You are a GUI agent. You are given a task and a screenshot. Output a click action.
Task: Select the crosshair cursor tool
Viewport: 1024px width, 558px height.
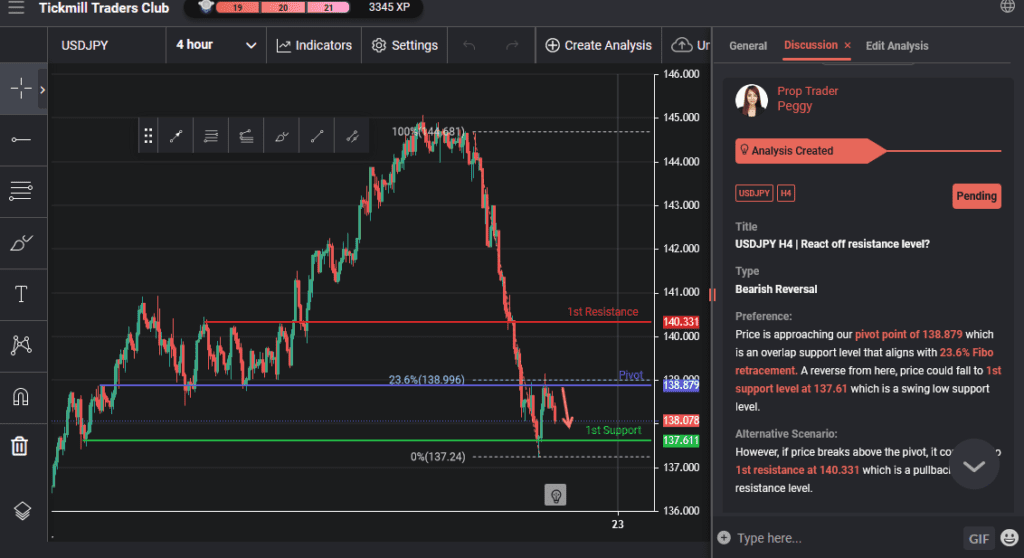tap(20, 88)
